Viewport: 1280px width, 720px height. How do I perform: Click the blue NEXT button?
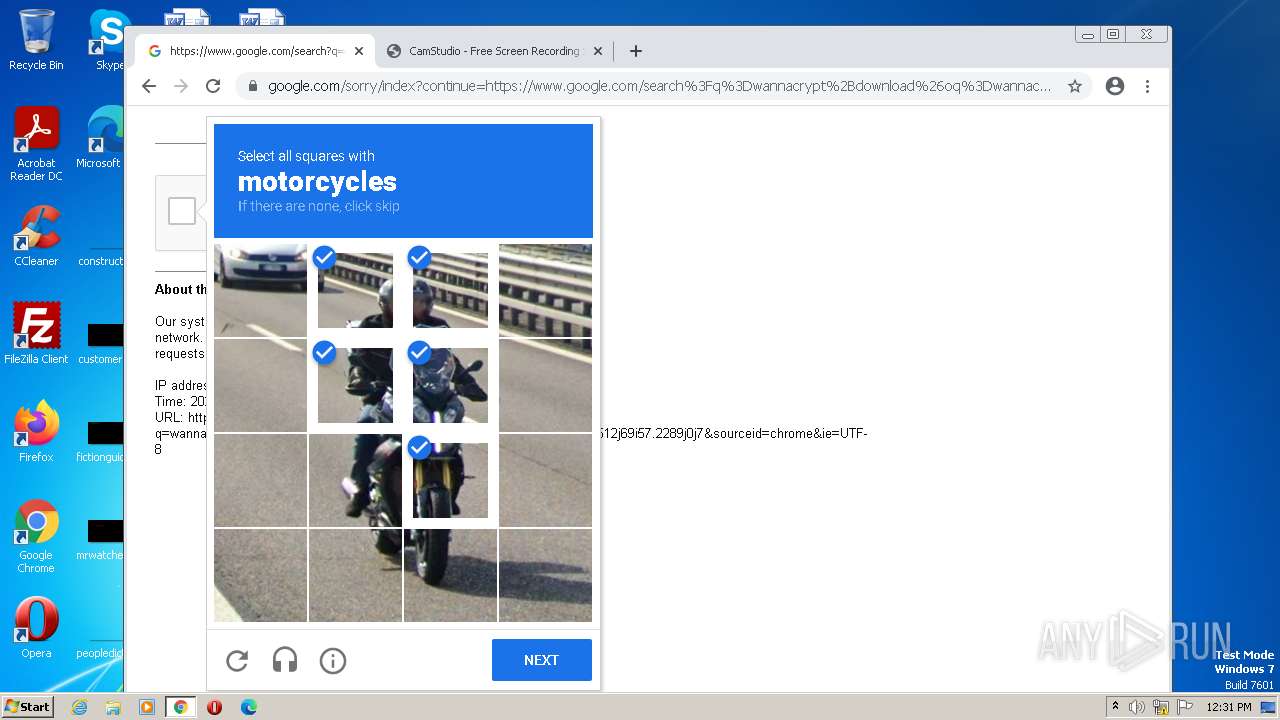point(542,660)
